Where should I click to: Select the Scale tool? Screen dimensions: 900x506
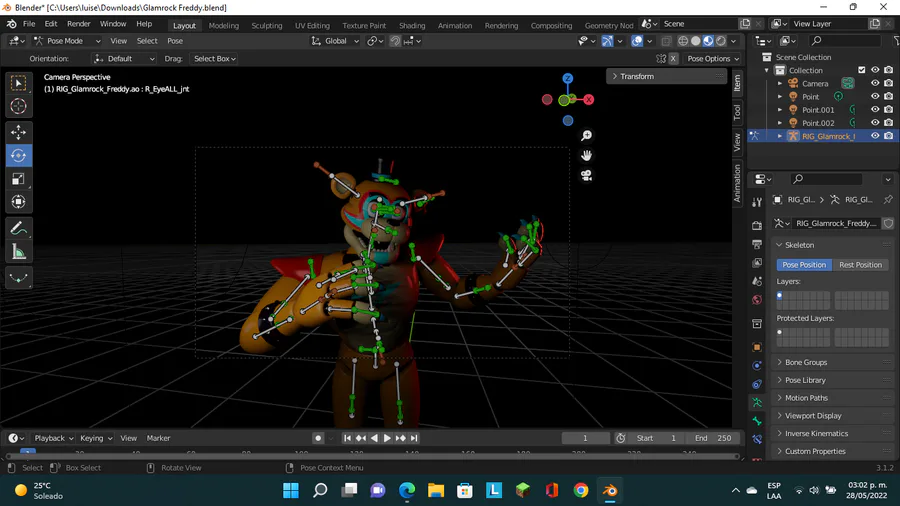click(x=18, y=179)
